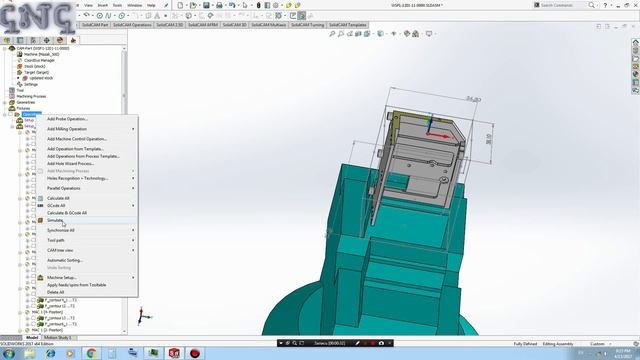
Task: Open the SolidCAM Manager tab icon
Action: click(x=73, y=40)
